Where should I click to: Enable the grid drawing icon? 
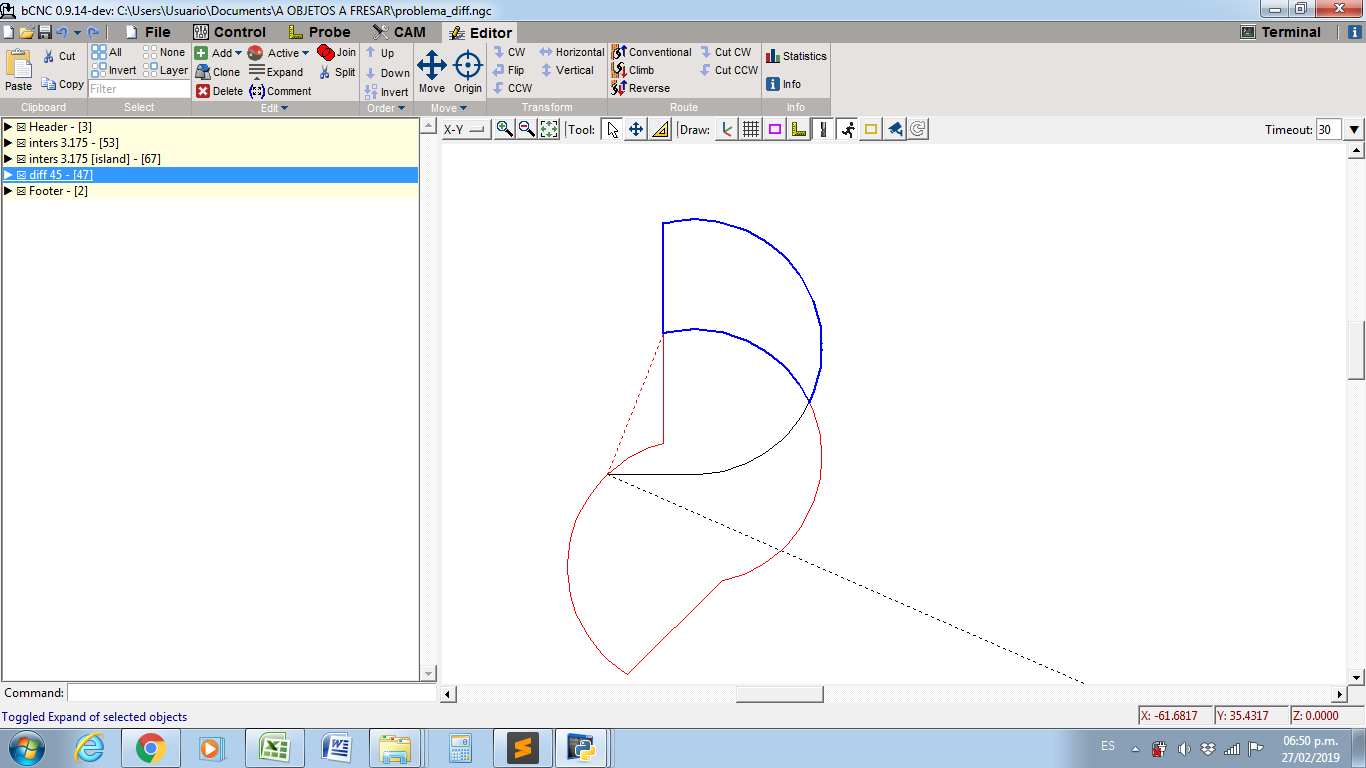[x=750, y=128]
